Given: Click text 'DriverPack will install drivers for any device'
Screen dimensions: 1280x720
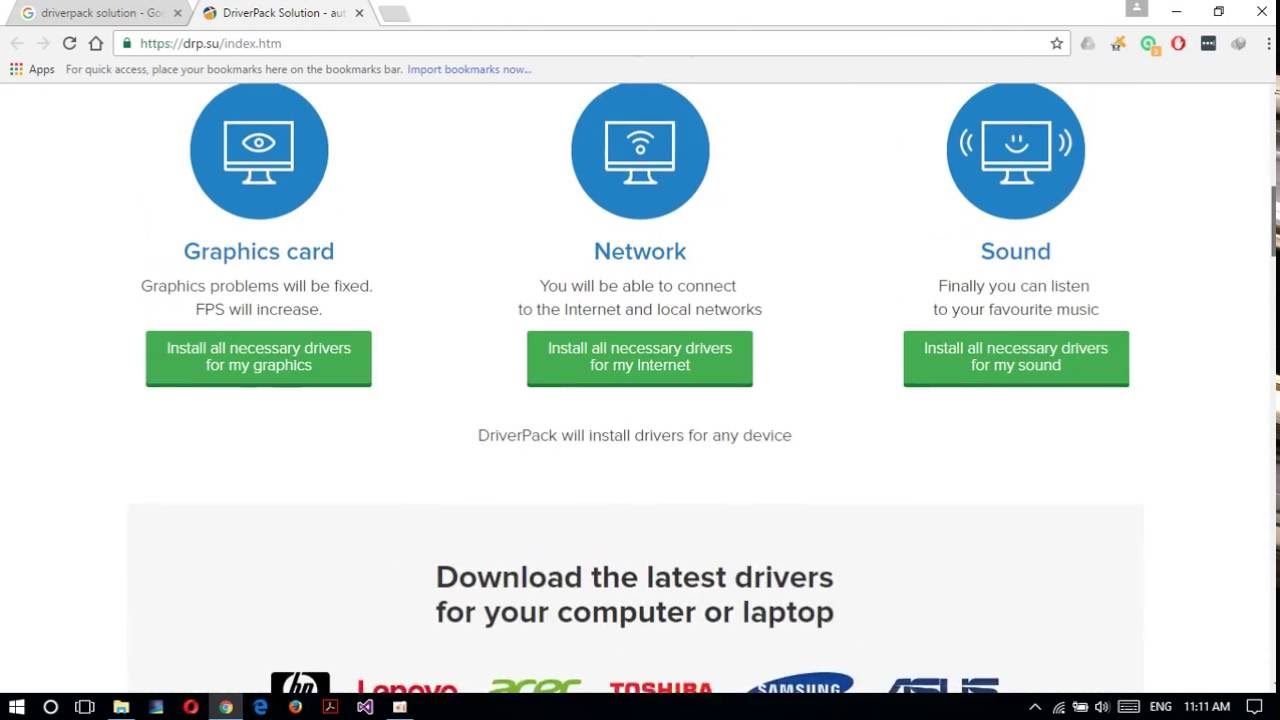Looking at the screenshot, I should pos(635,435).
